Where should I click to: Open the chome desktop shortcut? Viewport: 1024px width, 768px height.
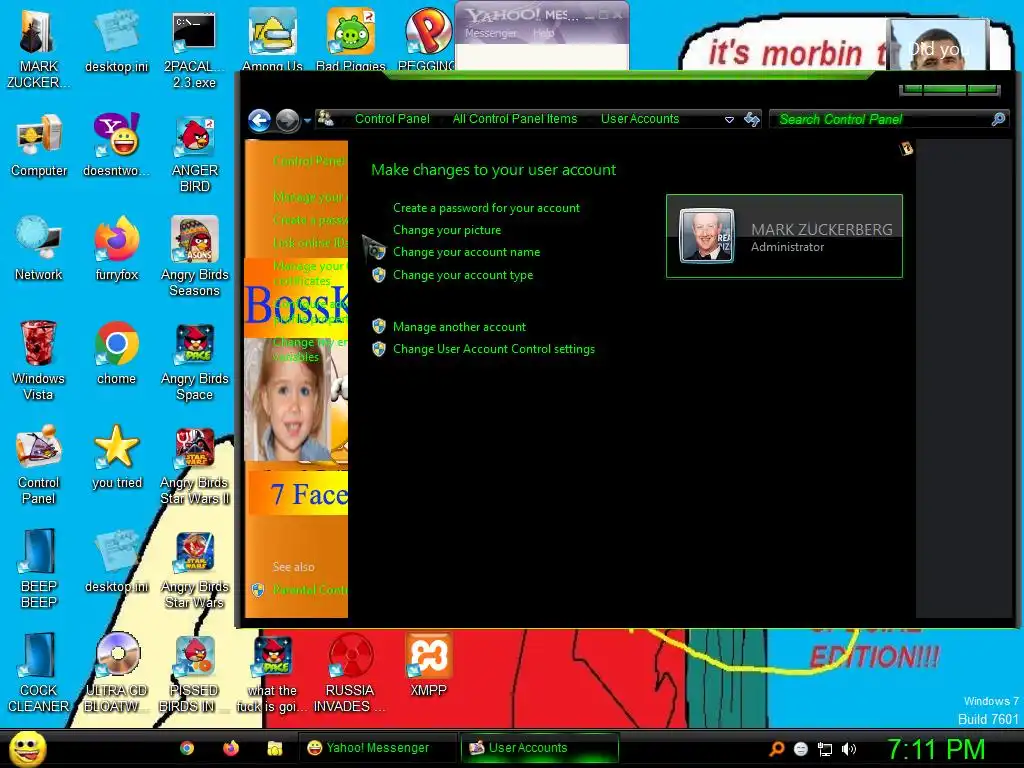point(116,353)
